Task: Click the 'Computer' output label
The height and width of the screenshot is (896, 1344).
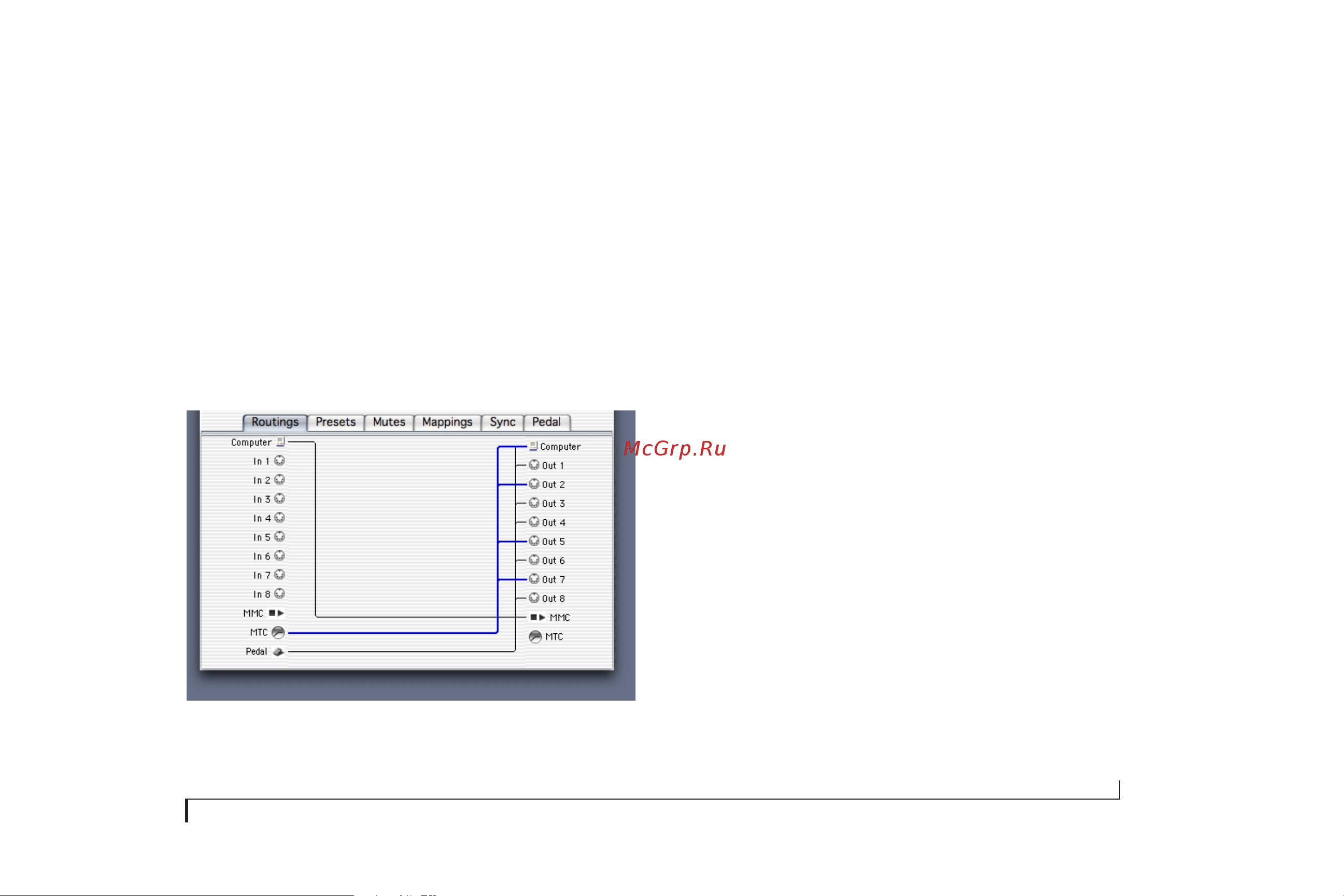Action: (561, 447)
